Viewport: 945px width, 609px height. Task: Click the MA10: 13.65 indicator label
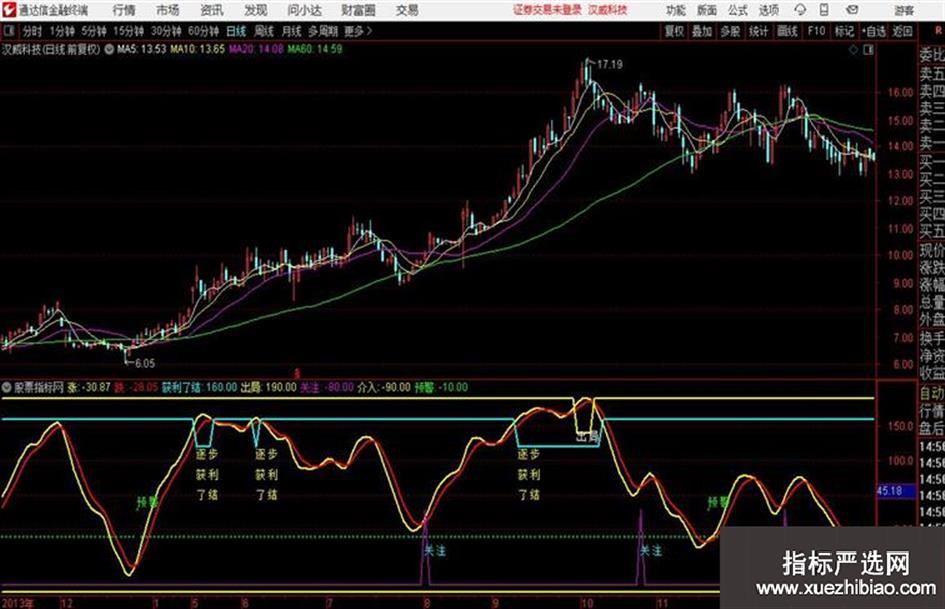[197, 49]
